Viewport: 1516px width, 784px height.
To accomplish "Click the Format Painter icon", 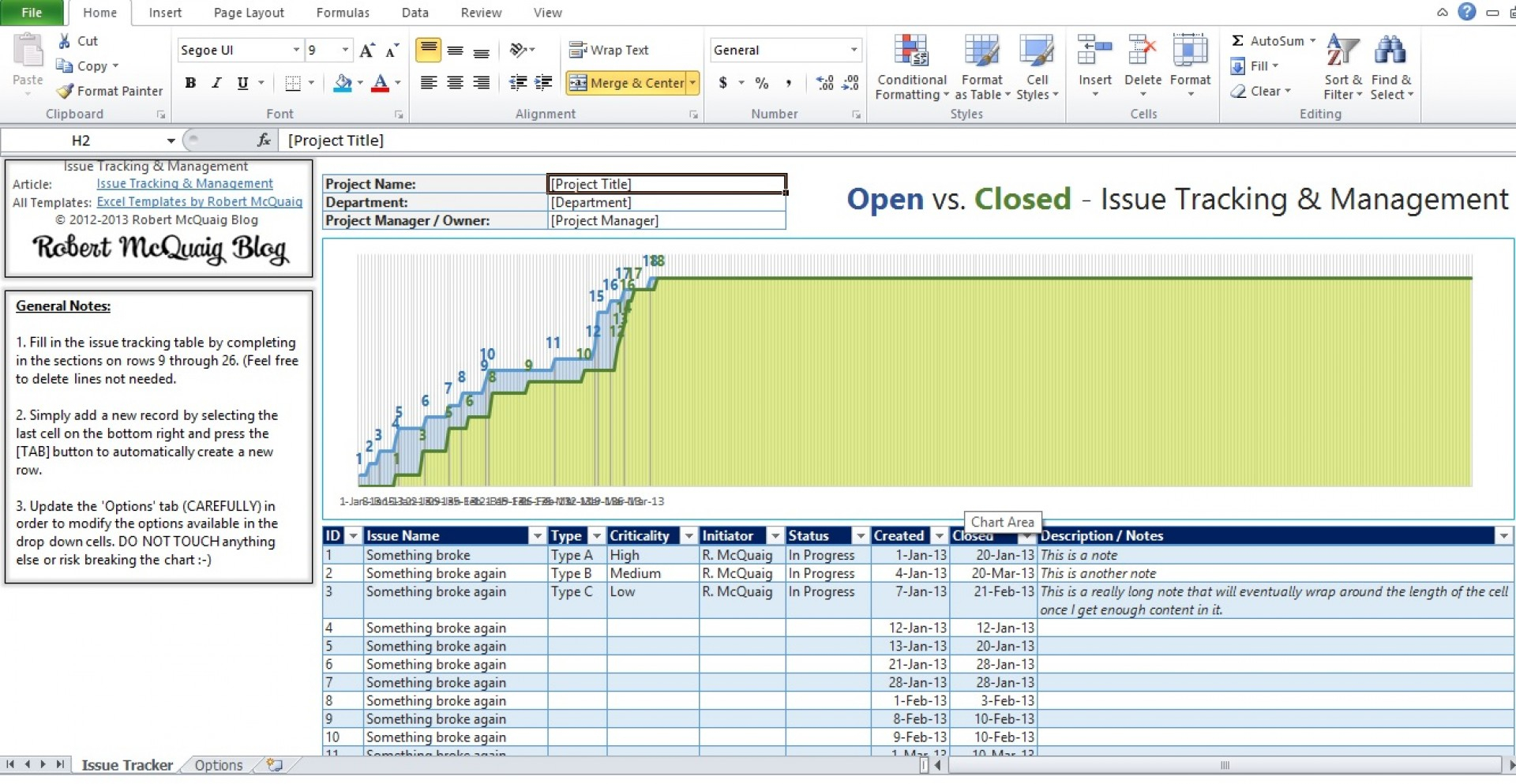I will [x=66, y=92].
